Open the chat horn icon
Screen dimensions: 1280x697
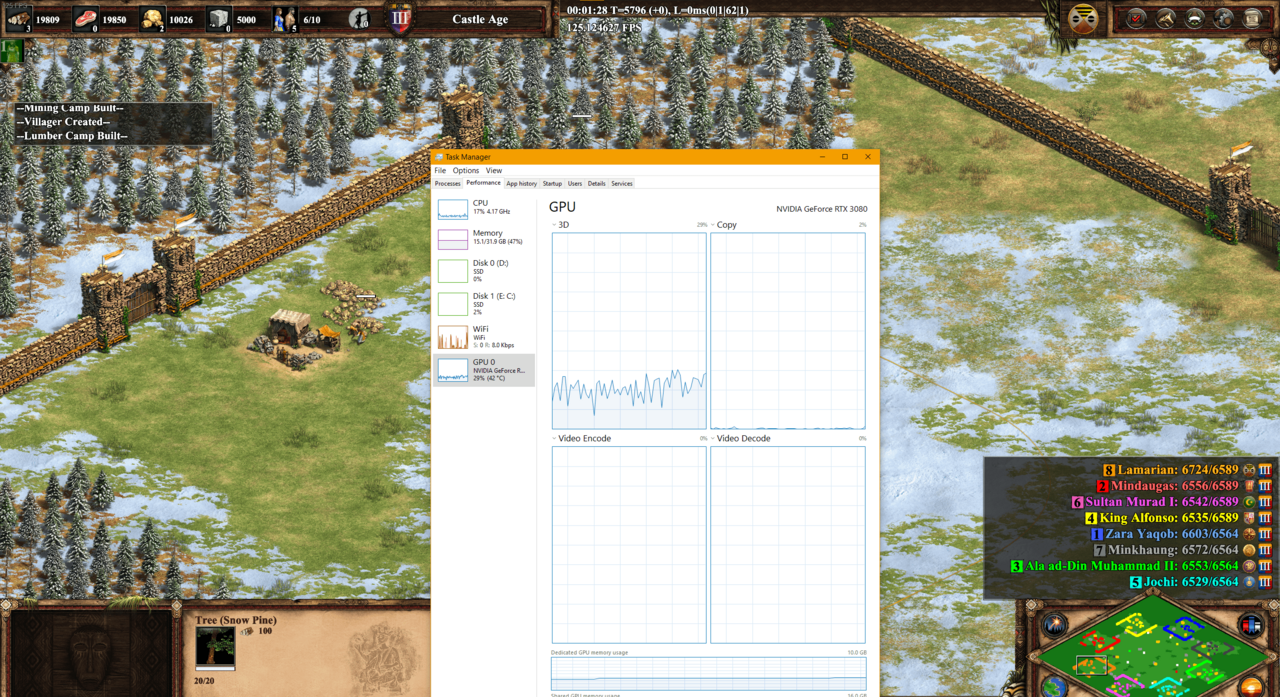tap(1165, 18)
